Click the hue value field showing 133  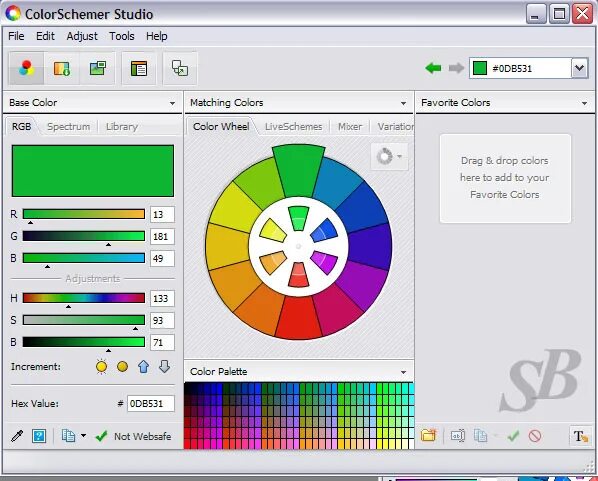pyautogui.click(x=162, y=298)
